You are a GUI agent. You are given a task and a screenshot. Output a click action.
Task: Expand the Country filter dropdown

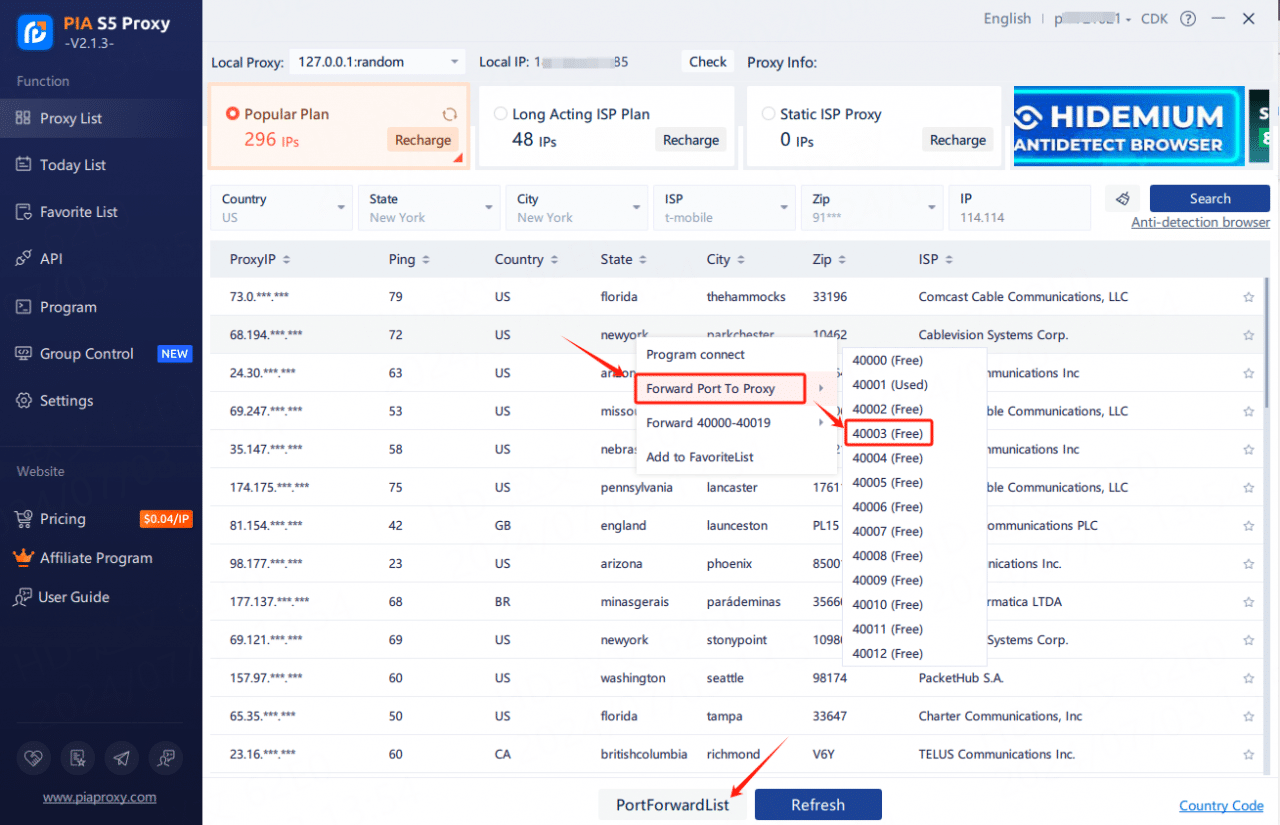pos(282,208)
